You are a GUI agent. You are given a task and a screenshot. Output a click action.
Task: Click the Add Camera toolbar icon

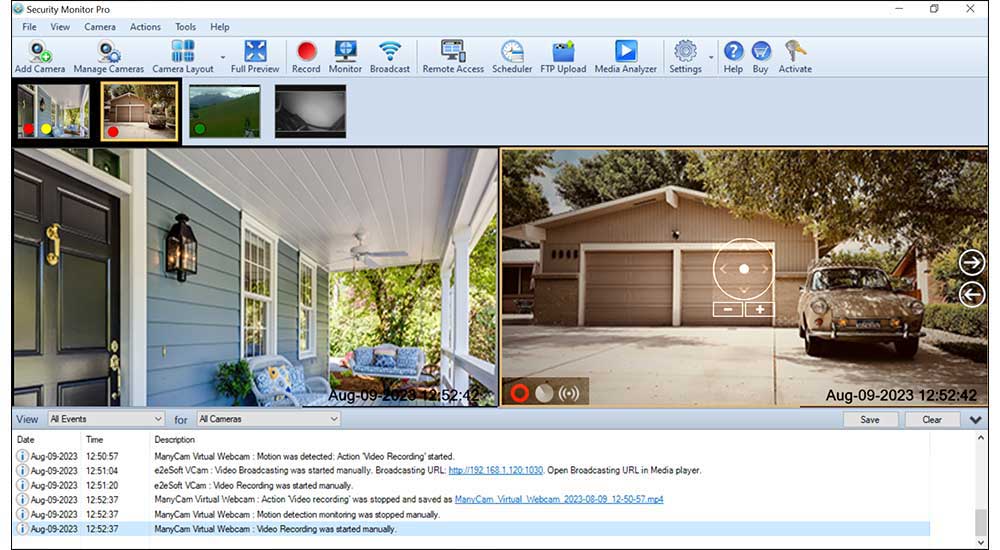pyautogui.click(x=40, y=56)
